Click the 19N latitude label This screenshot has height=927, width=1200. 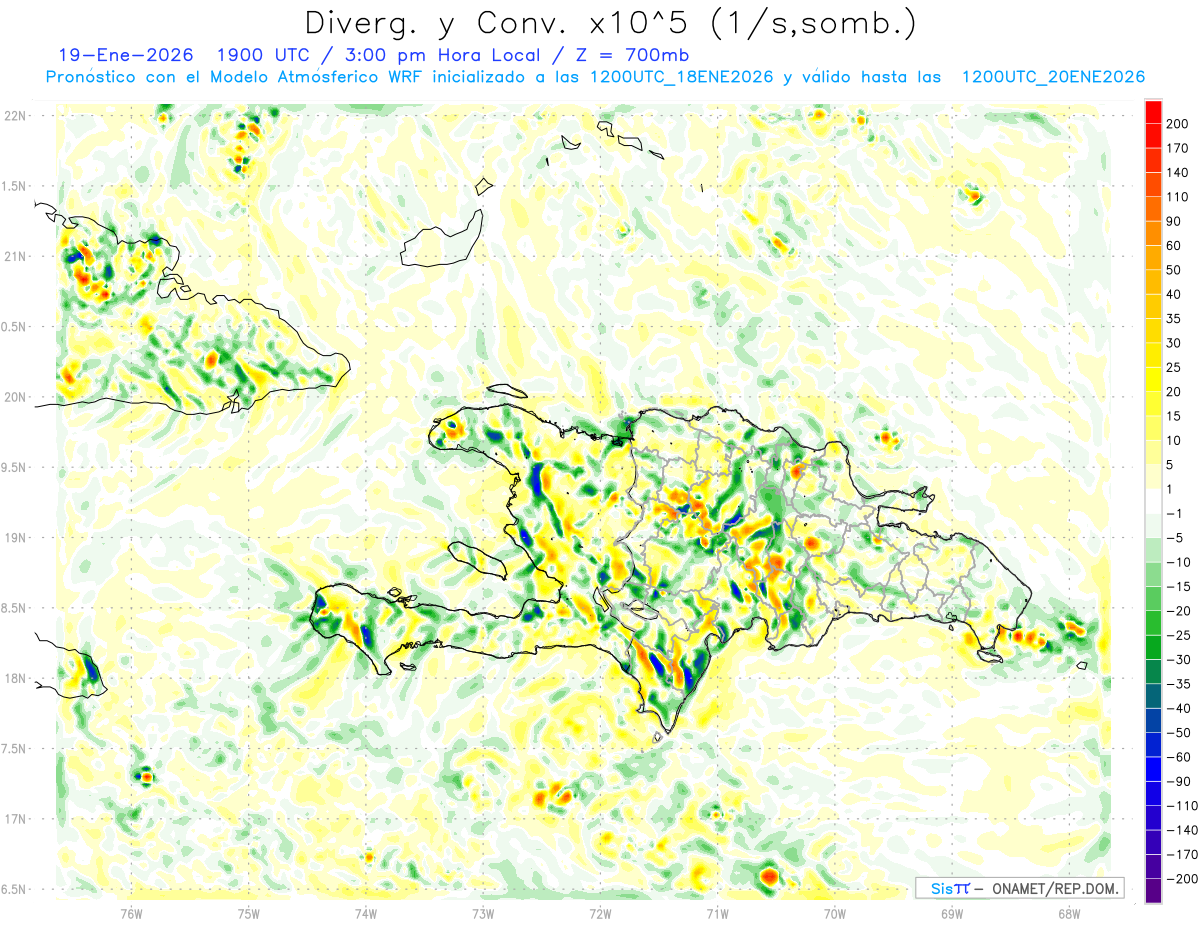pyautogui.click(x=15, y=537)
